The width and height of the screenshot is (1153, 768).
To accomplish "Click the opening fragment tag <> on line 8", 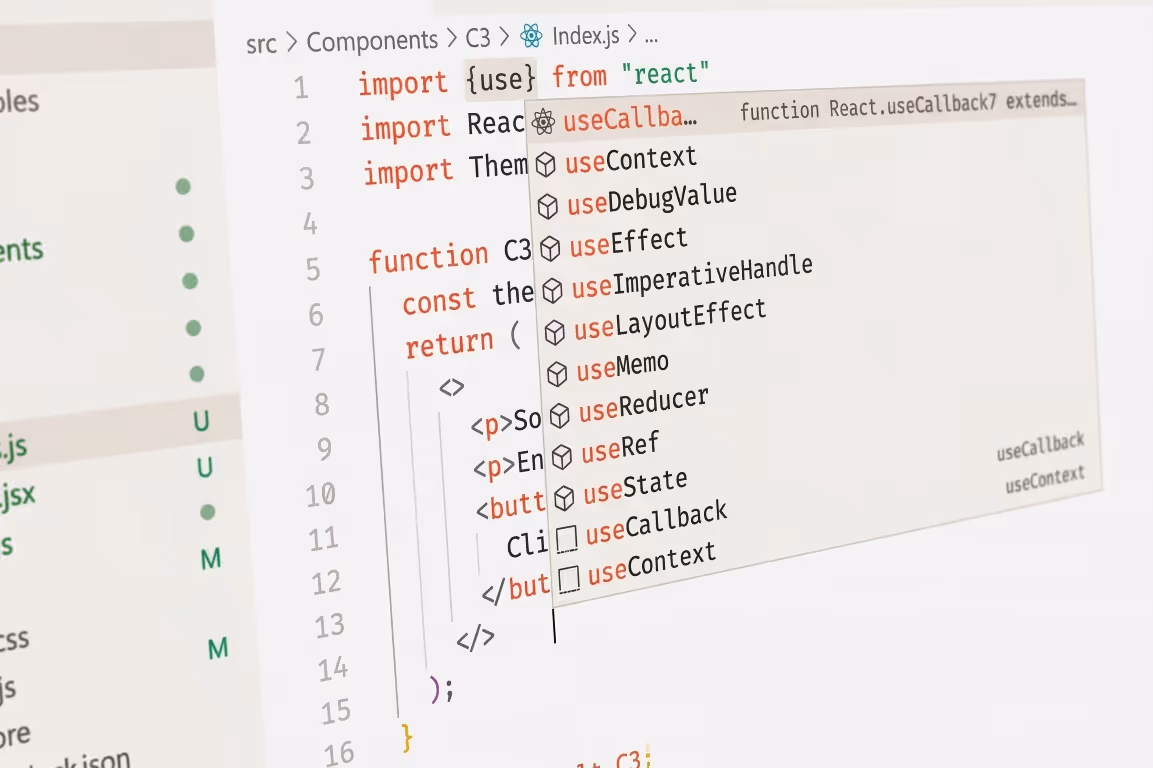I will click(x=451, y=387).
